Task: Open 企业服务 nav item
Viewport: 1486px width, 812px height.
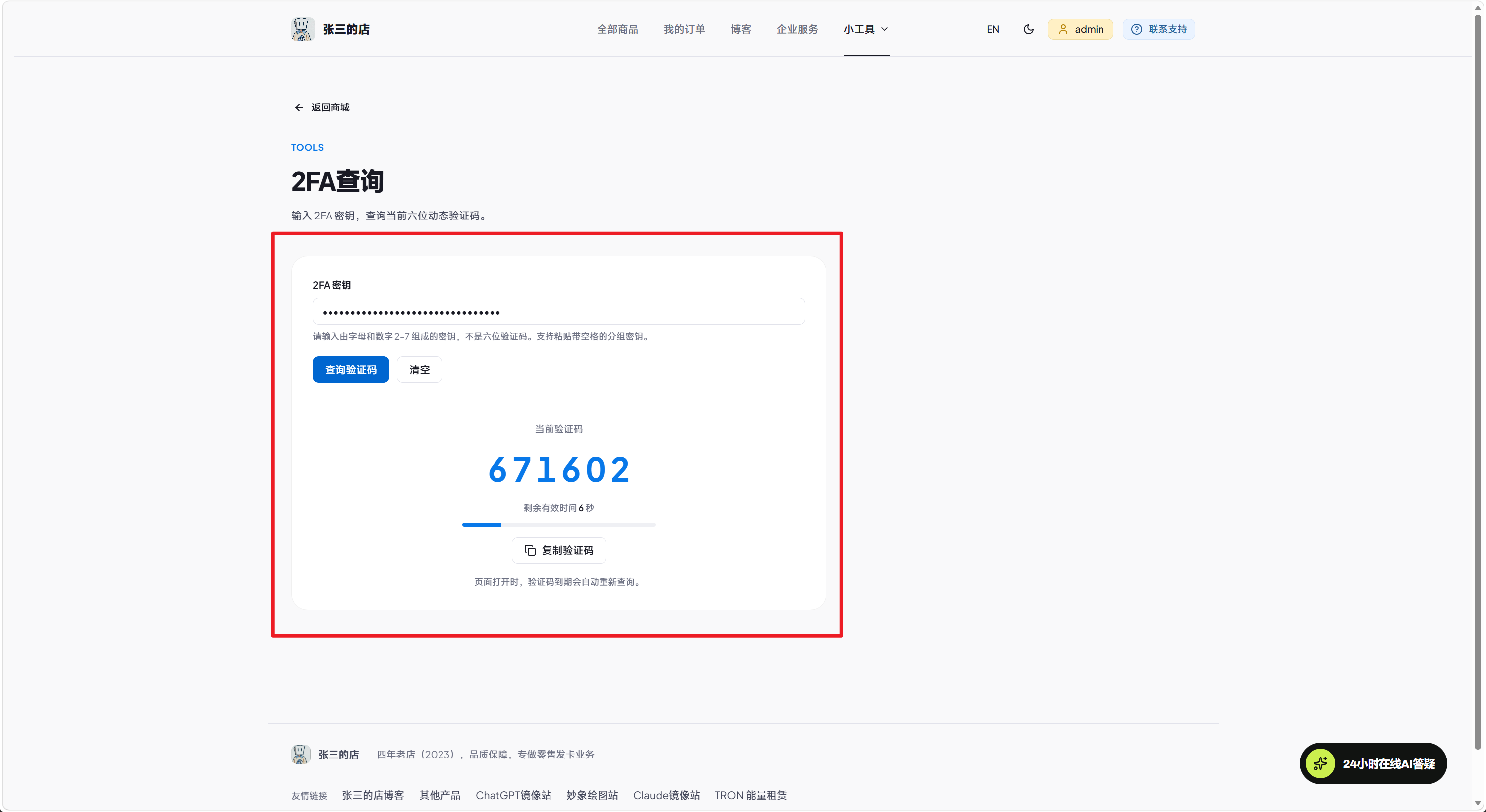Action: tap(797, 29)
